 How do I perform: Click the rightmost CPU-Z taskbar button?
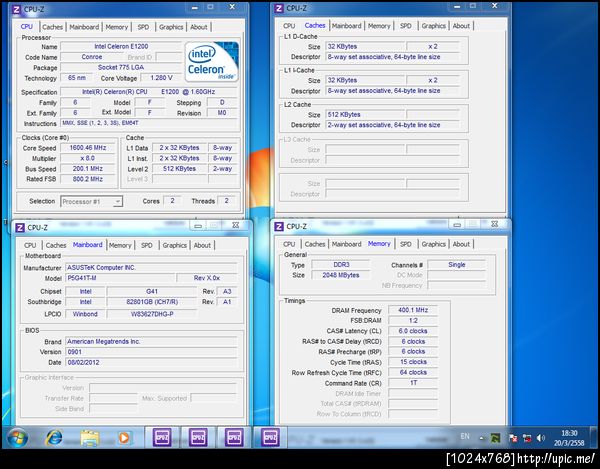(x=269, y=437)
